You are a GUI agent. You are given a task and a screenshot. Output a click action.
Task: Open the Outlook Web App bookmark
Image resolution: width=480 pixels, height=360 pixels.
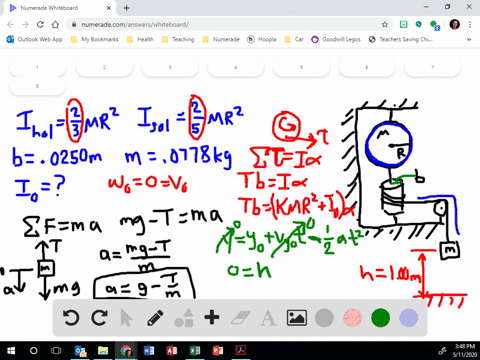click(x=35, y=39)
